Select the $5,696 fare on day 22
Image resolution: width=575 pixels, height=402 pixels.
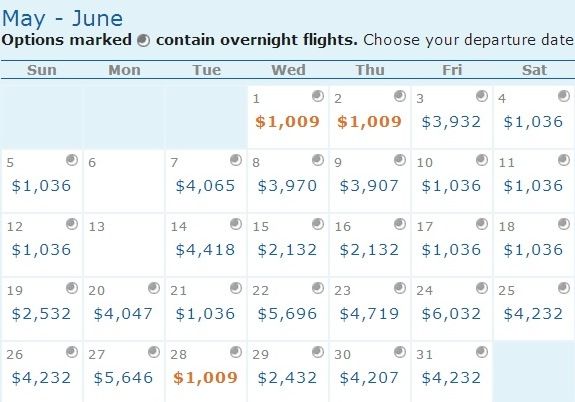click(287, 314)
